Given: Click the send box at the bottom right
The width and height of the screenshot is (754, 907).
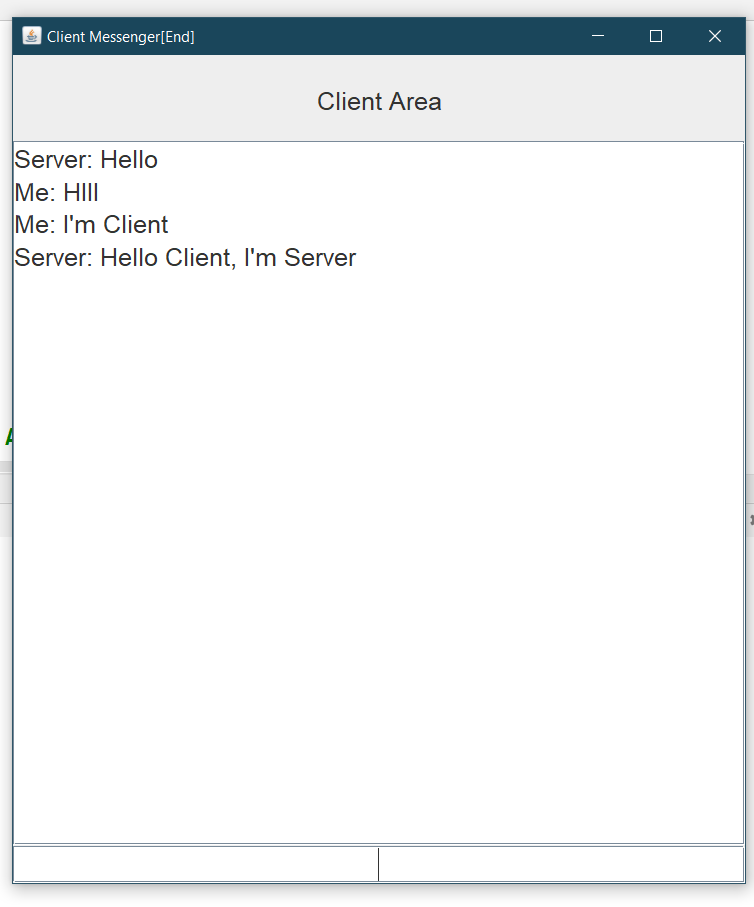Looking at the screenshot, I should (560, 864).
